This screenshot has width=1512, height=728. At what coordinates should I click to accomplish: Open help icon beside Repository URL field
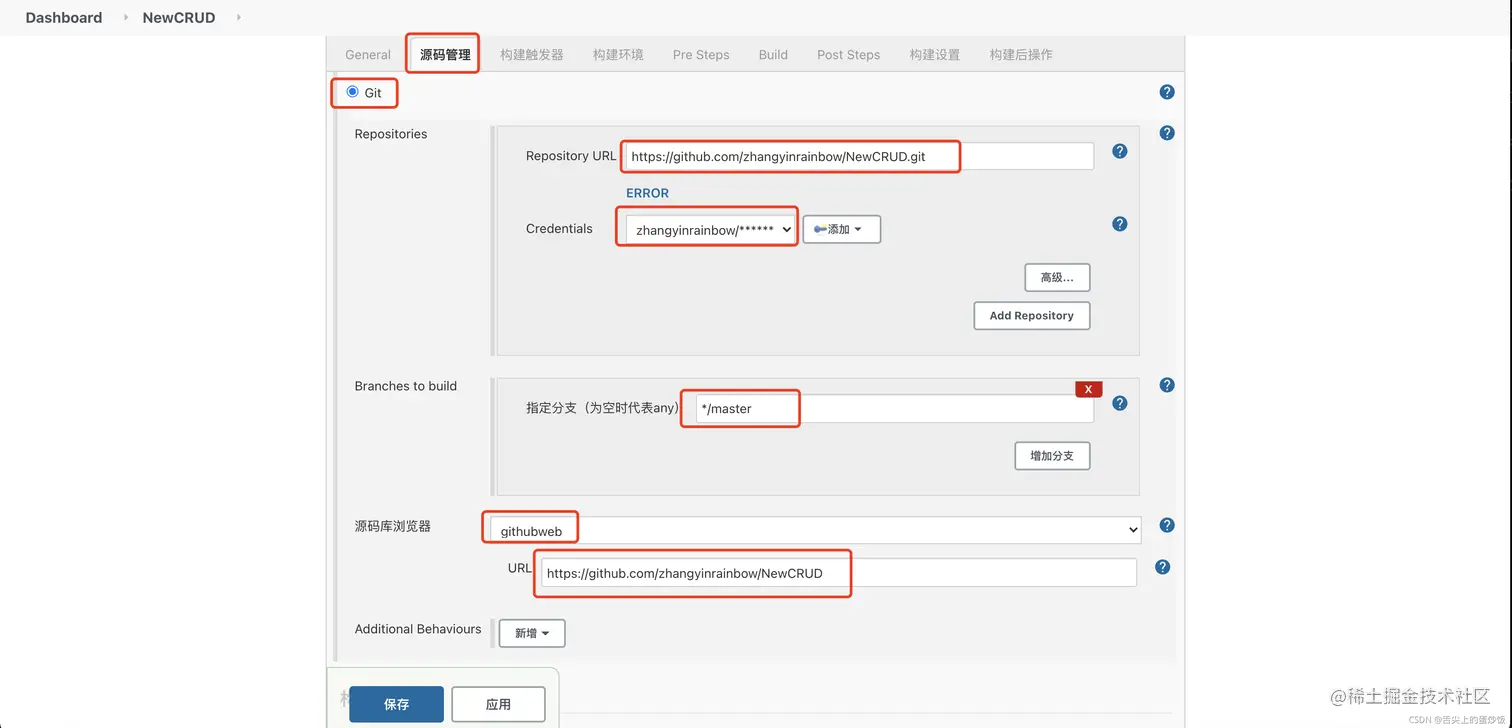1120,151
